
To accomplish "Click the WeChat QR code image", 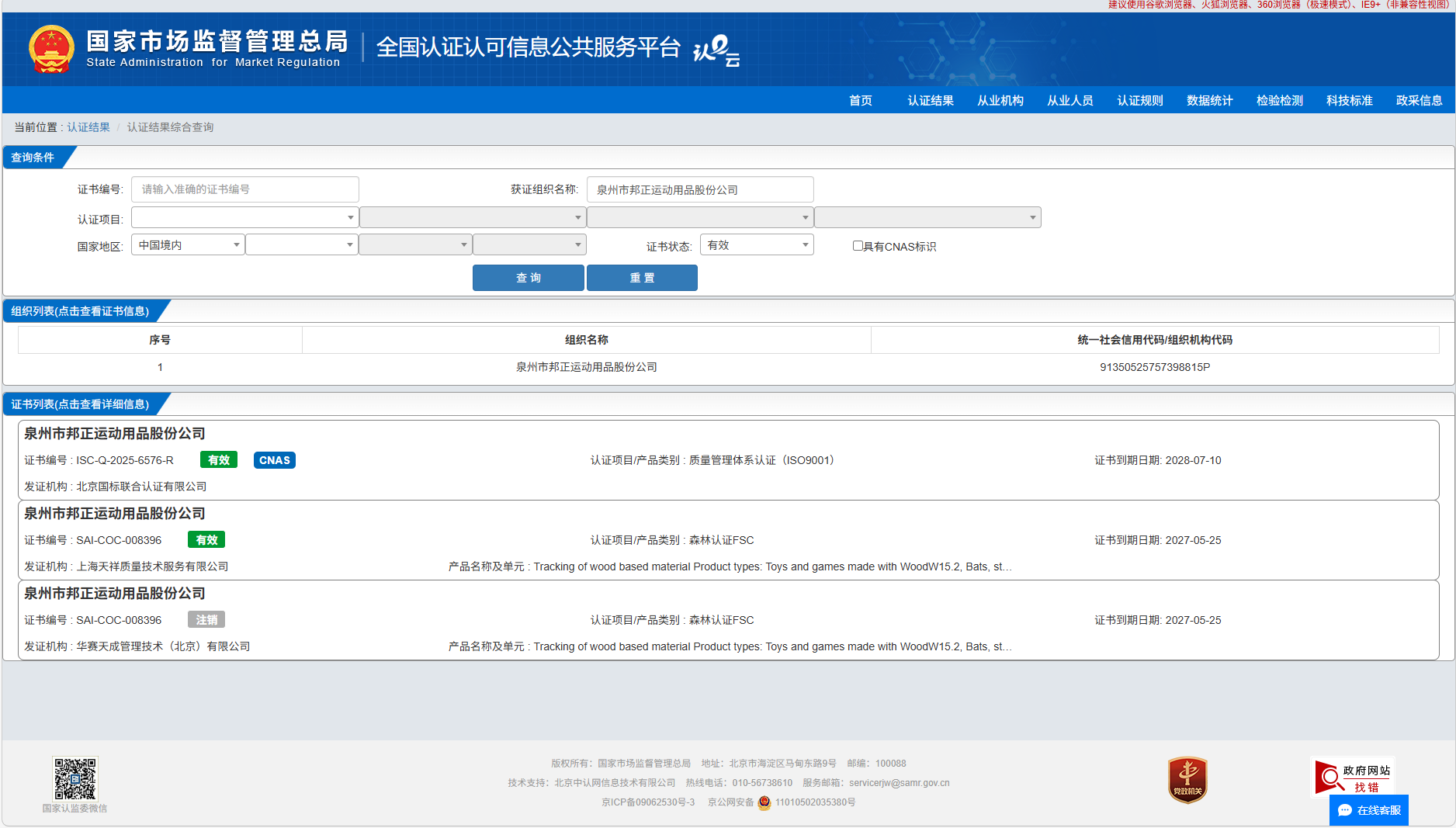I will [x=75, y=778].
